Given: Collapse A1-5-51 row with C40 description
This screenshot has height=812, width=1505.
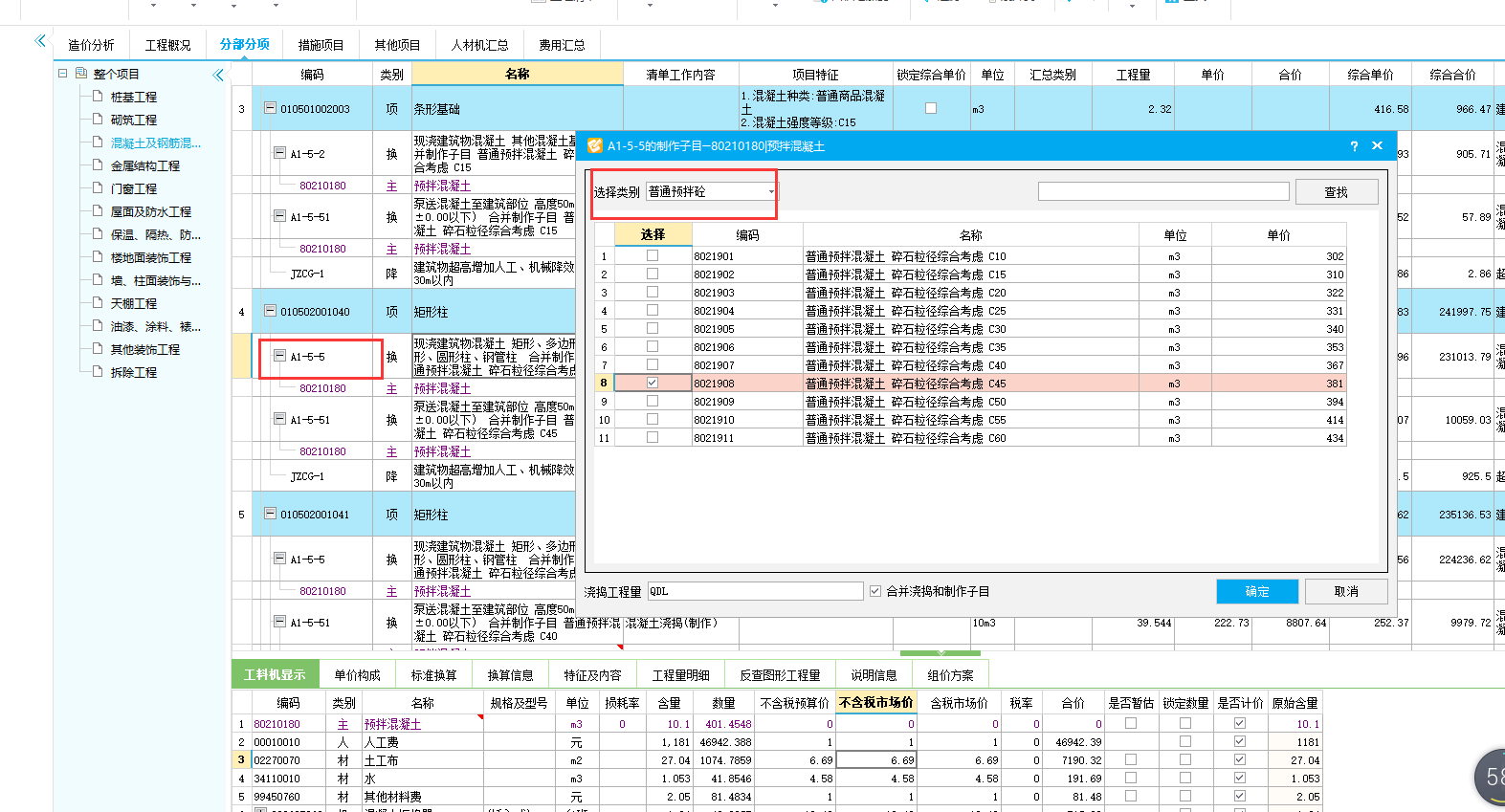Looking at the screenshot, I should [279, 622].
